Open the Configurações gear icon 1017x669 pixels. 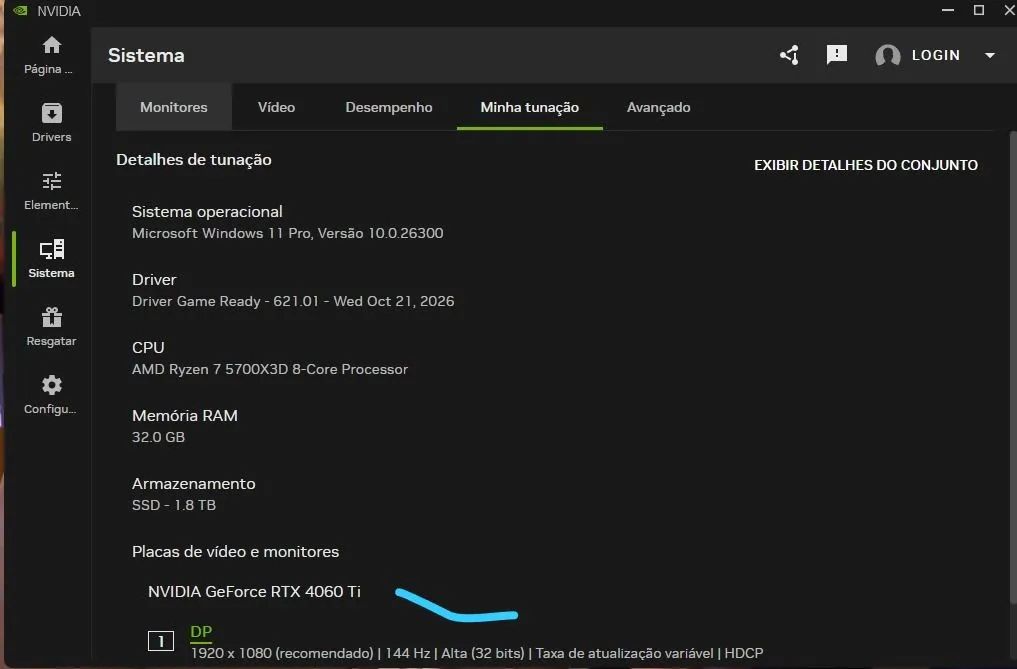point(51,385)
